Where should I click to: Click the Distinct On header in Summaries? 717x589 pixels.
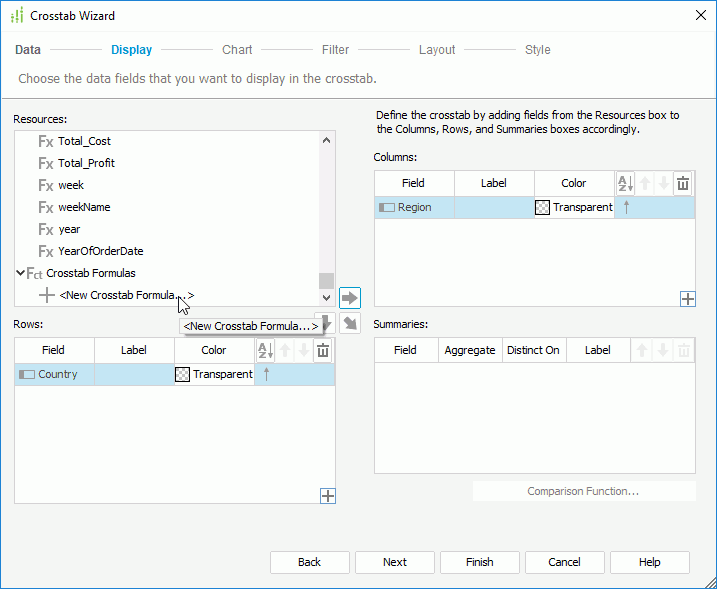(x=534, y=350)
